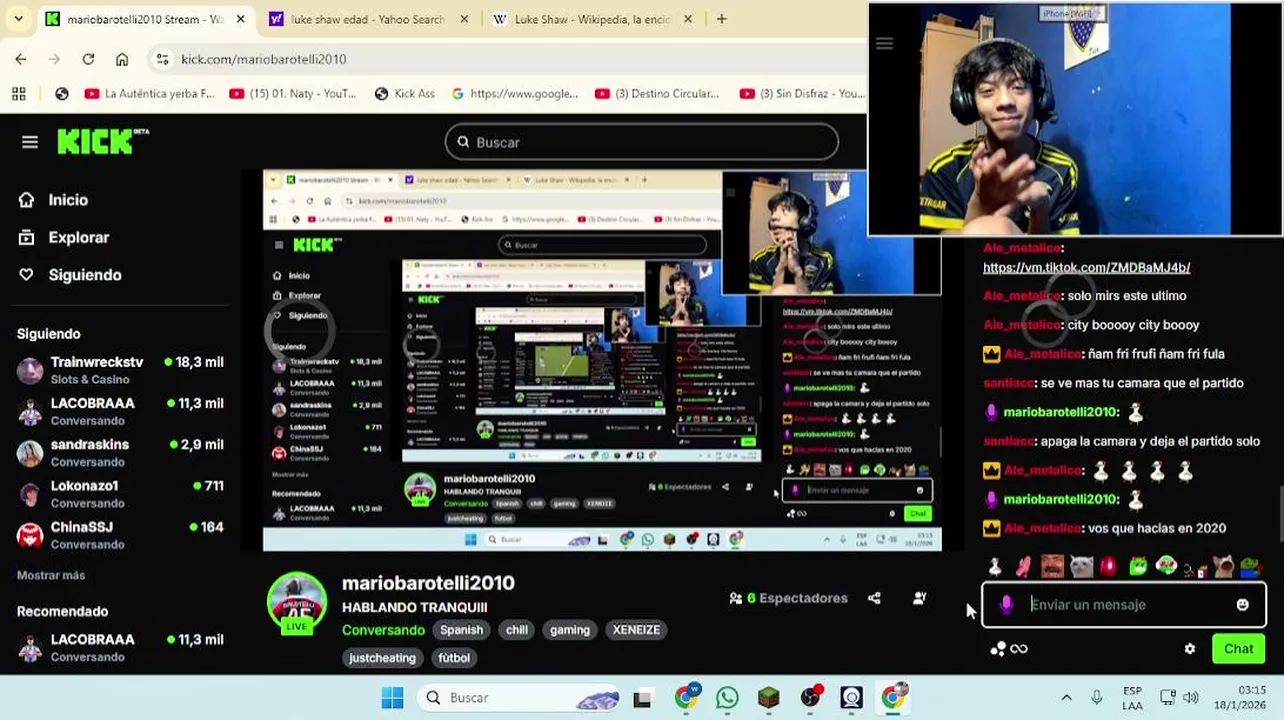Viewport: 1284px width, 720px height.
Task: Show hidden system tray icons chevron
Action: 1066,697
